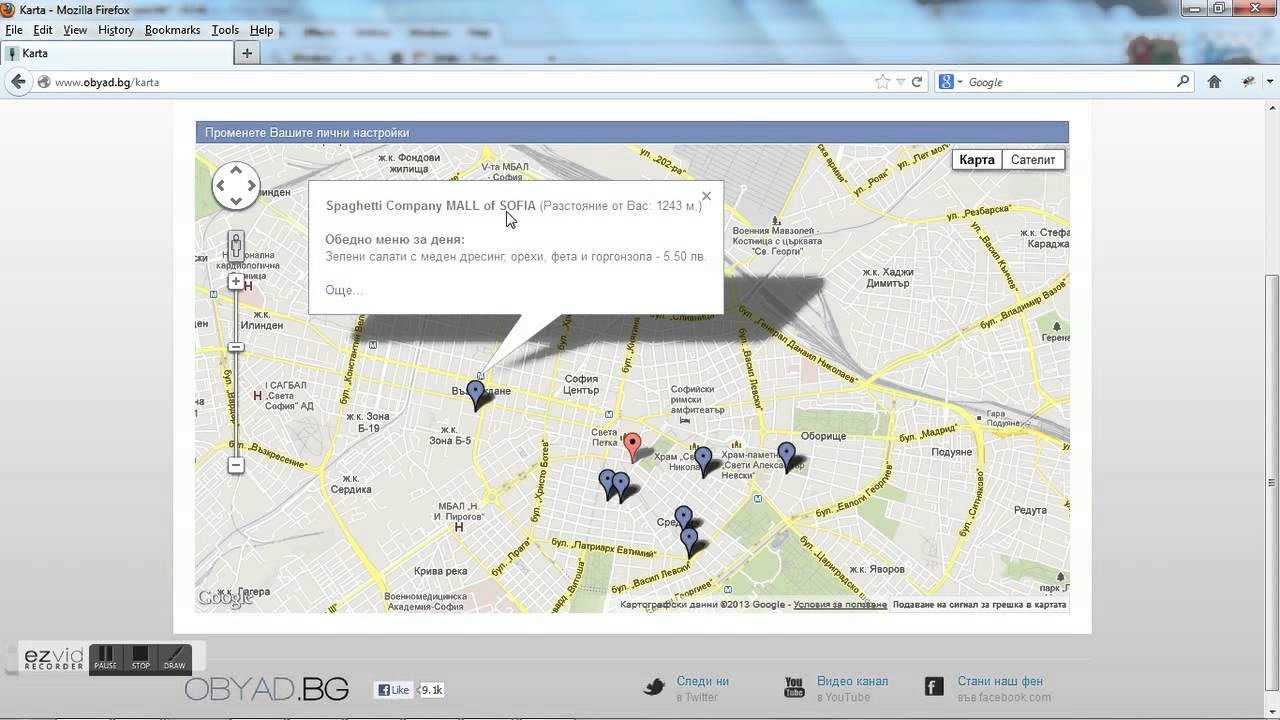
Task: Click the 'Още...' link in the popup
Action: [x=344, y=290]
